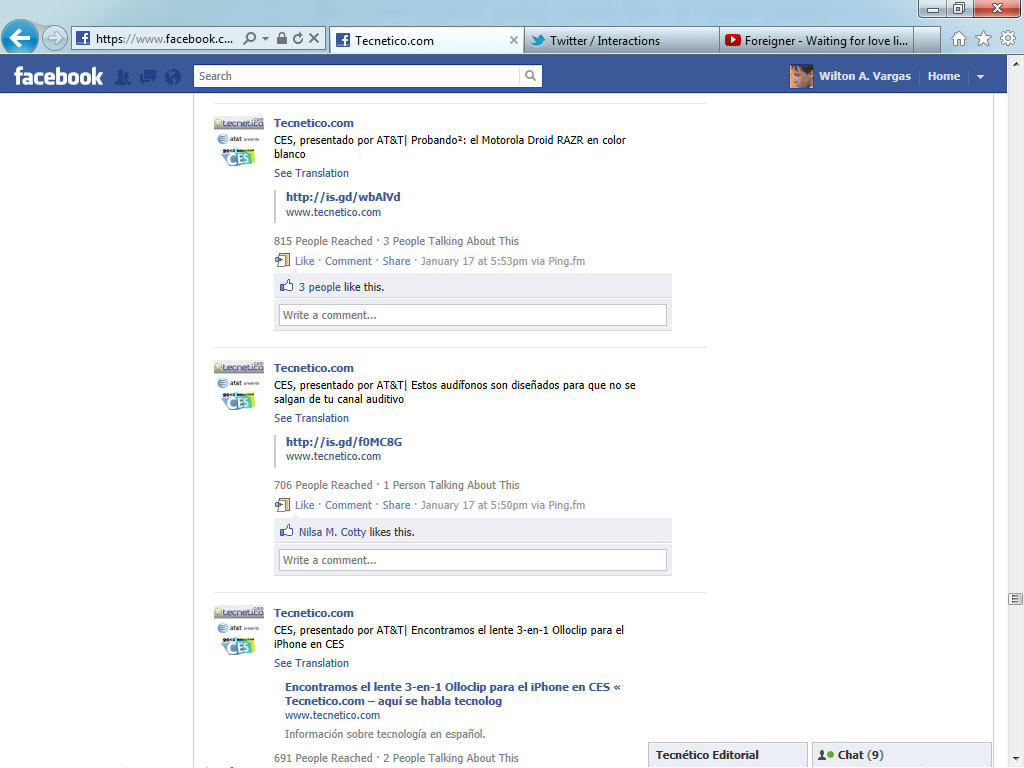1024x768 pixels.
Task: Open a new blank browser tab
Action: pyautogui.click(x=927, y=40)
